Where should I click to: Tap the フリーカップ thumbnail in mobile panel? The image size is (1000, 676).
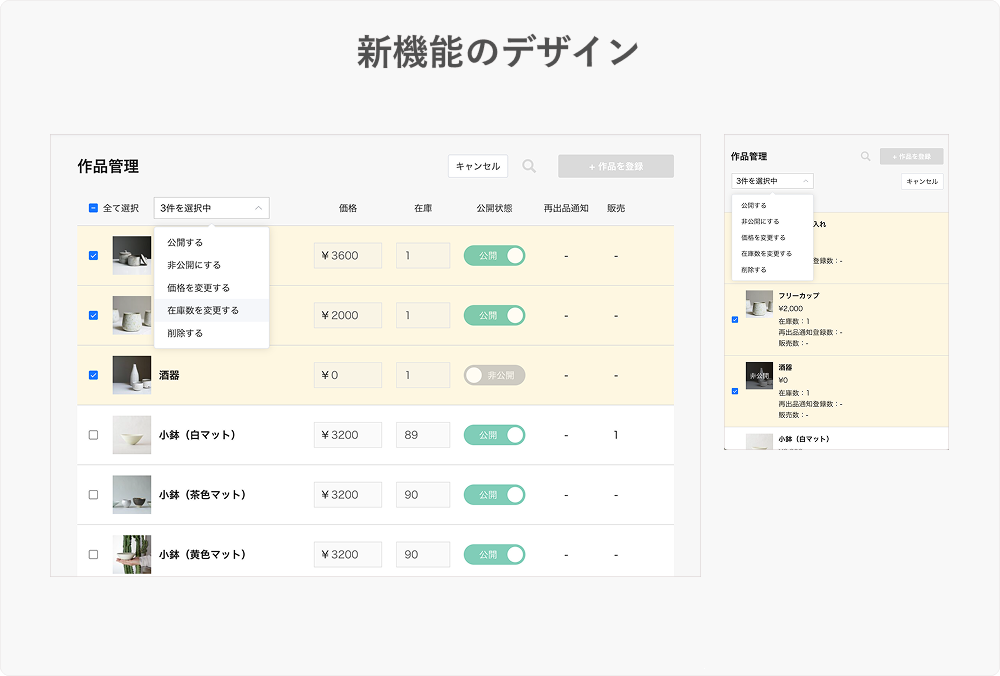(x=759, y=304)
